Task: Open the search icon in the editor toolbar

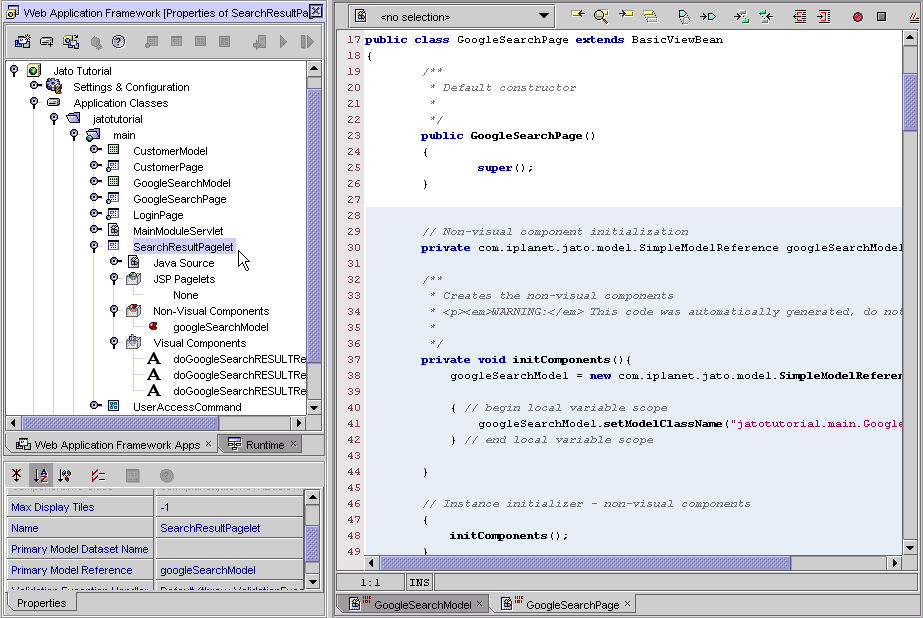Action: [600, 16]
